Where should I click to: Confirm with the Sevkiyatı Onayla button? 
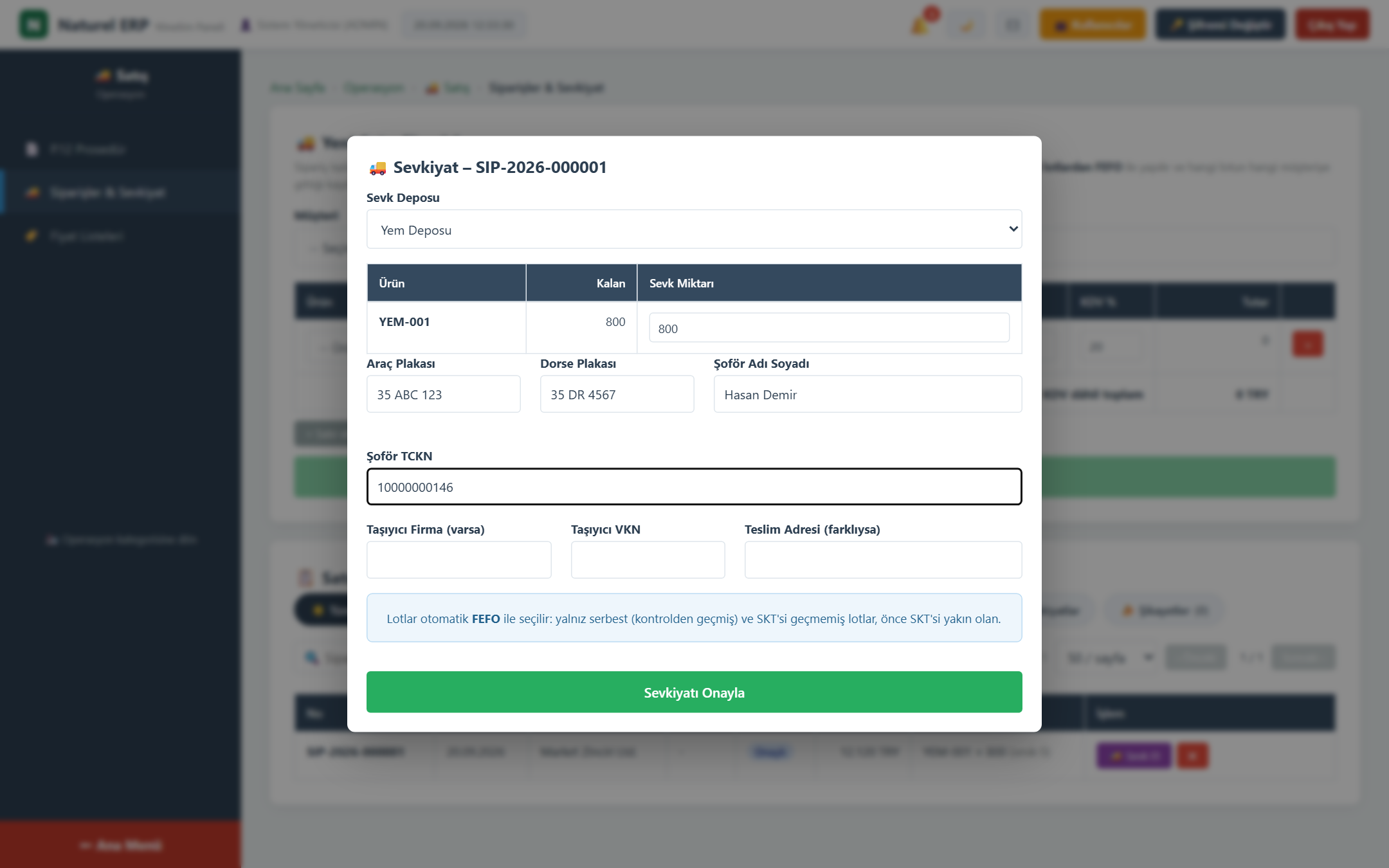694,692
